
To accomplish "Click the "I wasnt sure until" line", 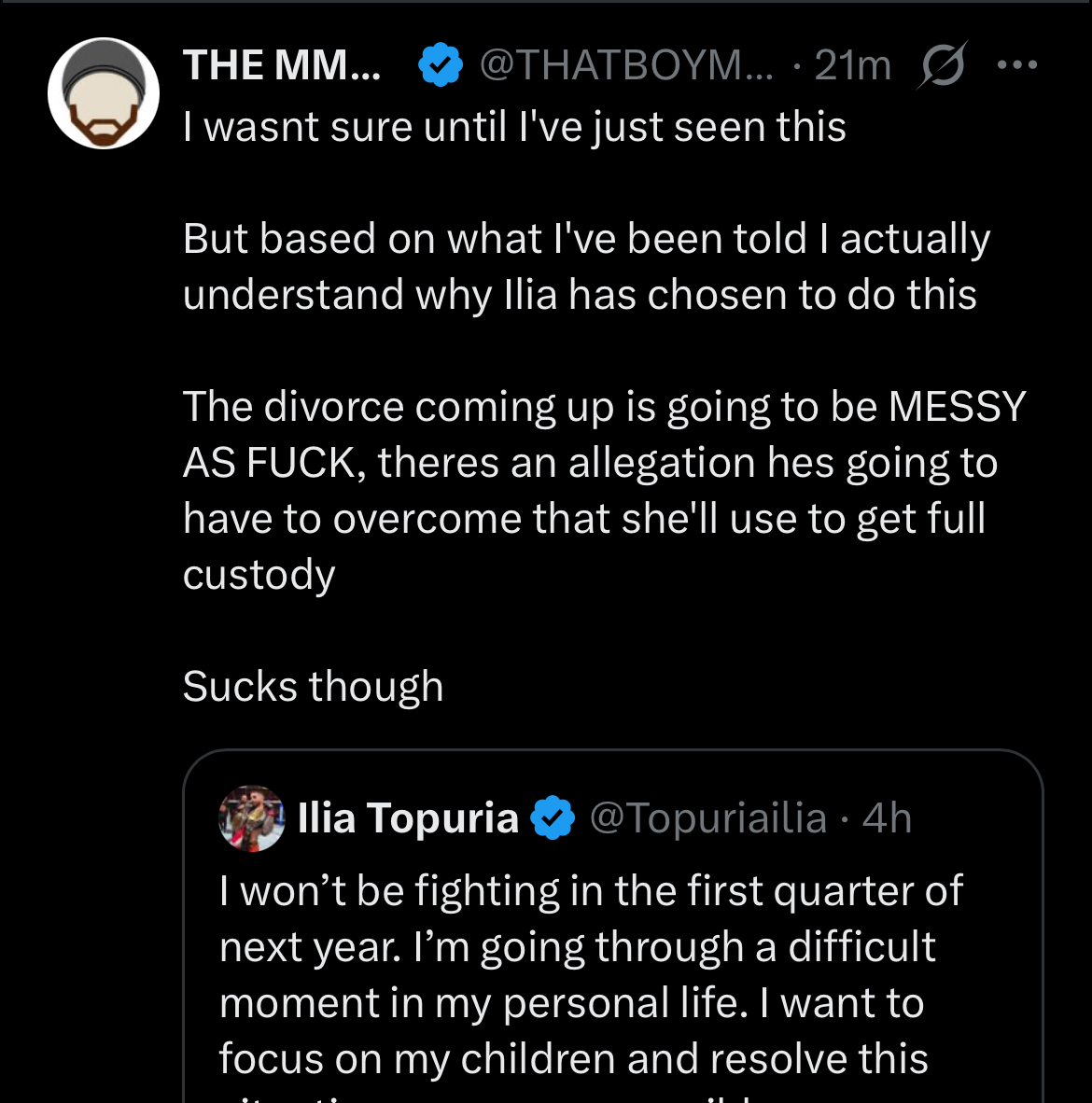I will [514, 127].
